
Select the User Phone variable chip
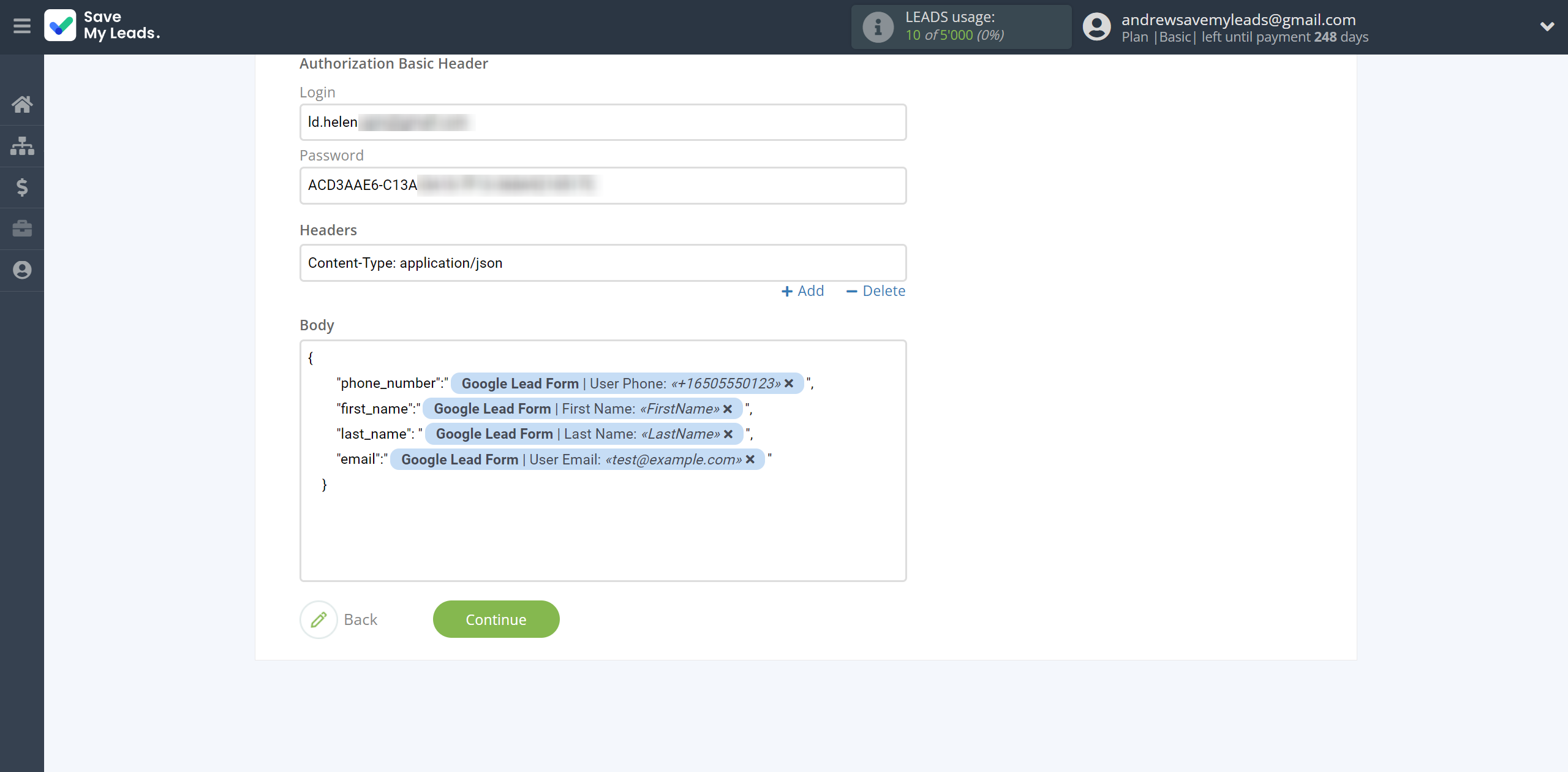pos(627,383)
